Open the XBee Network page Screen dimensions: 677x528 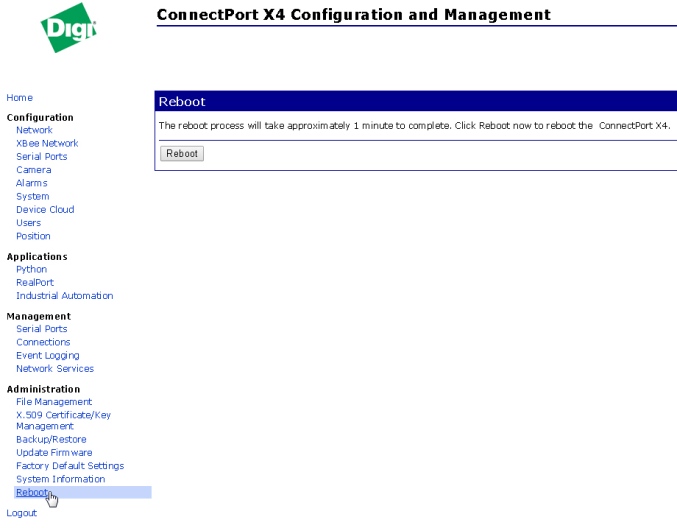(47, 143)
